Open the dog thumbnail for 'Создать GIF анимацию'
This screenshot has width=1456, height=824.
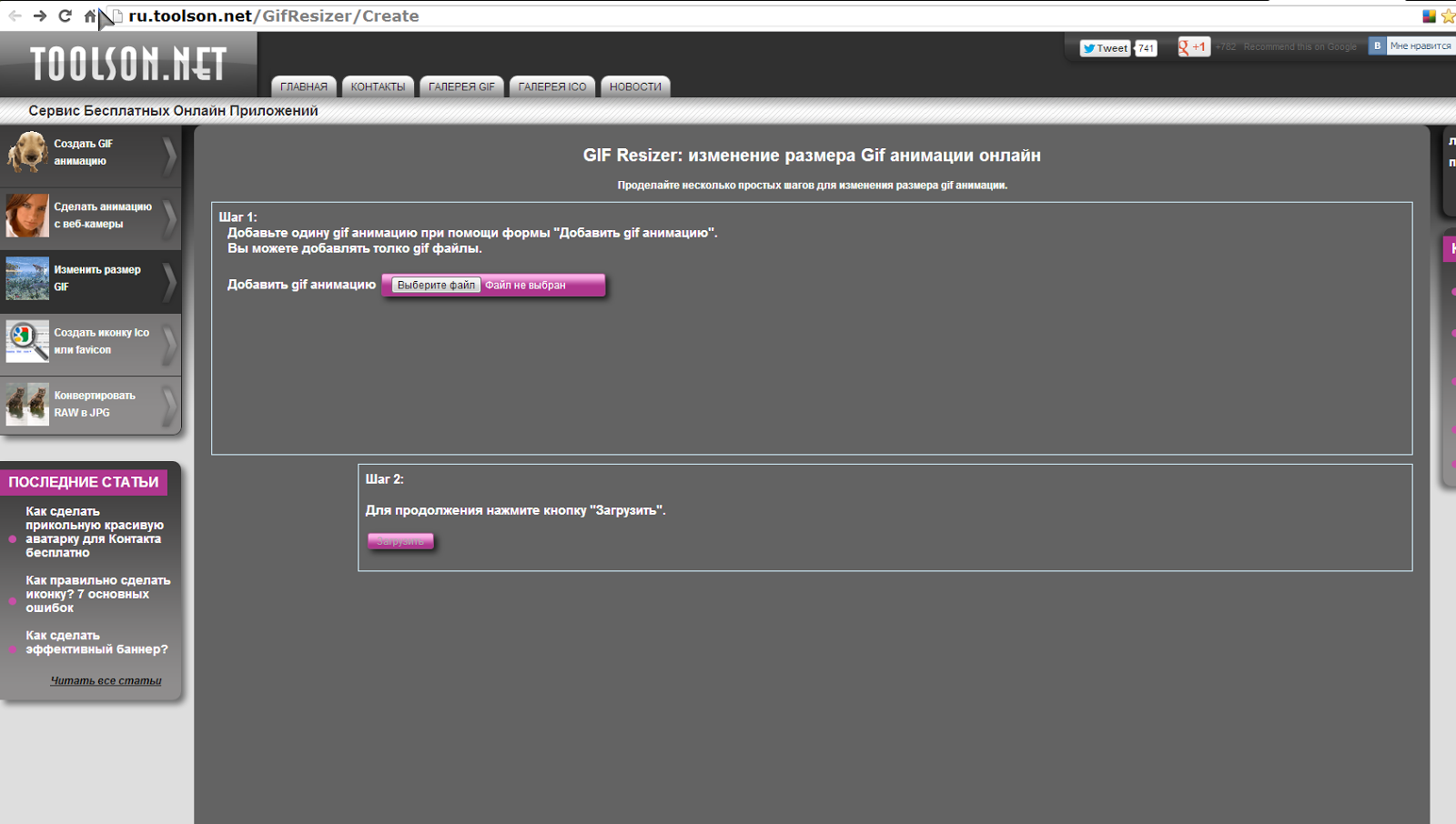point(27,152)
